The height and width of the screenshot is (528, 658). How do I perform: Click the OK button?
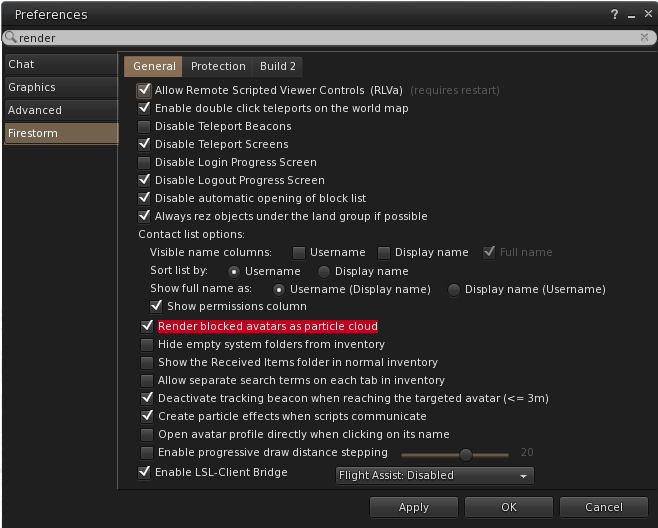(x=509, y=507)
